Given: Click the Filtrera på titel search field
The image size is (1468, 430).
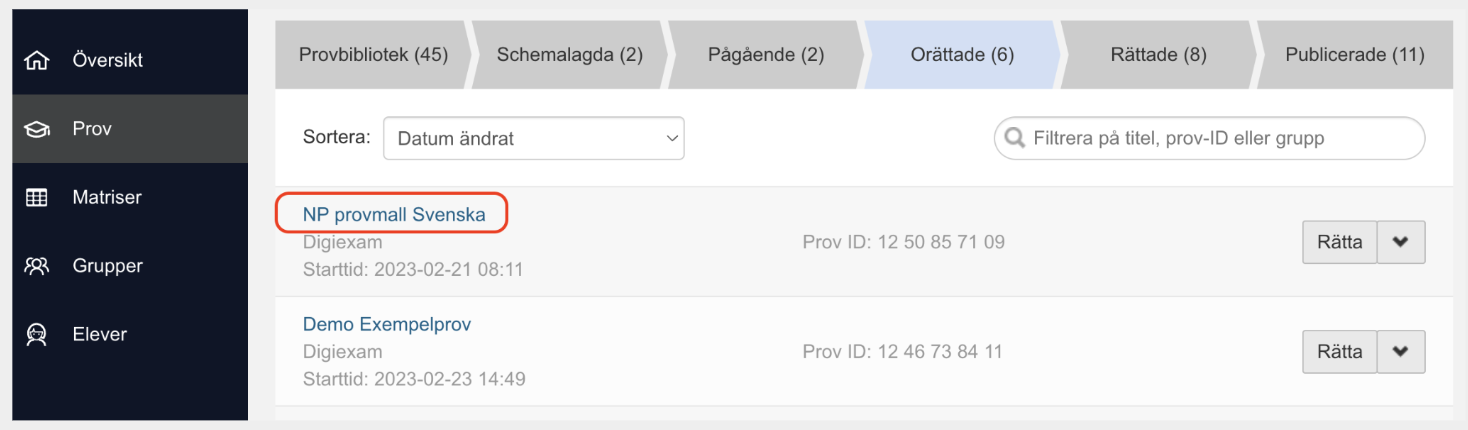Looking at the screenshot, I should click(1209, 138).
